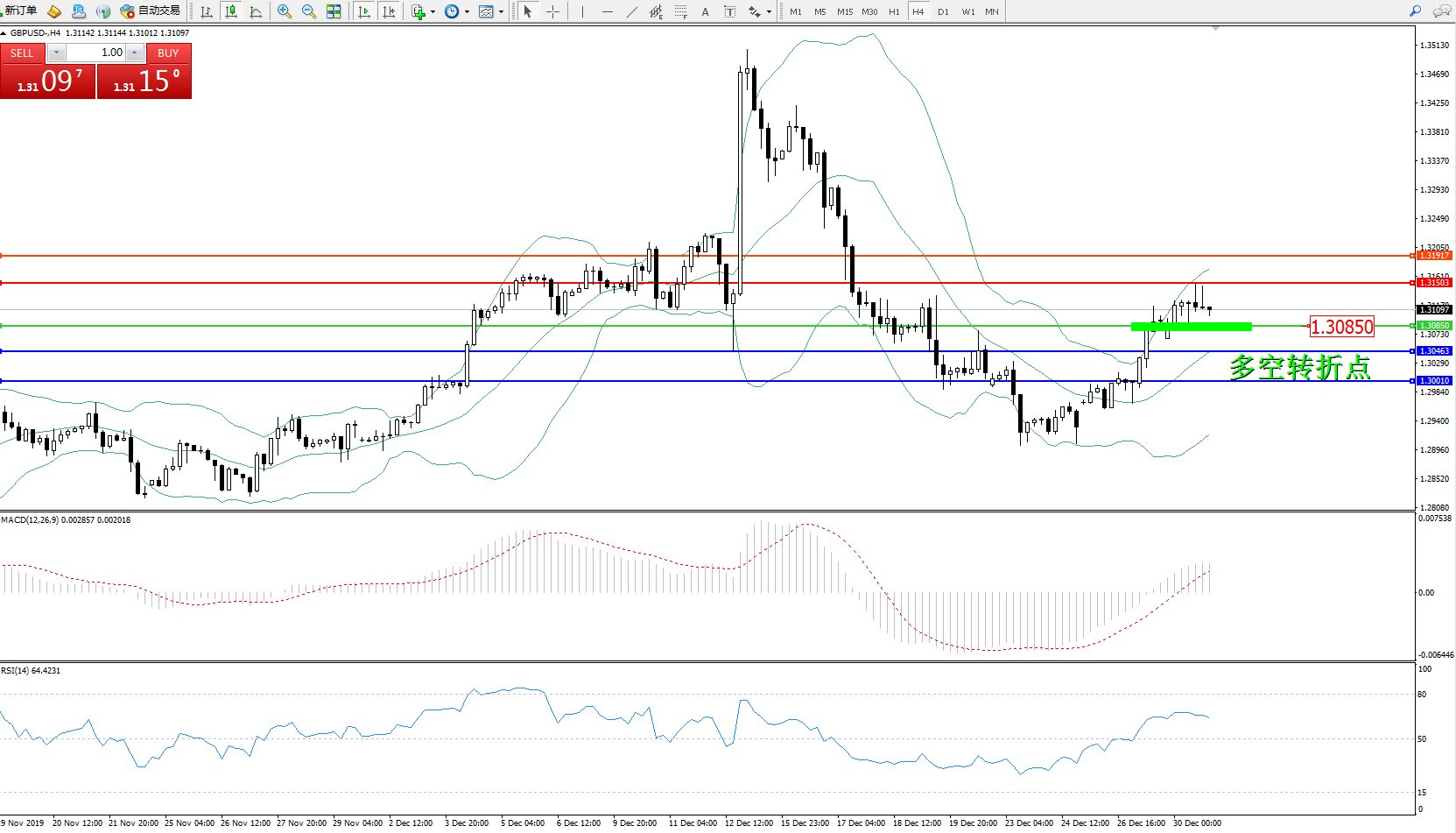Switch to the D1 timeframe
This screenshot has width=1456, height=833.
[x=943, y=11]
